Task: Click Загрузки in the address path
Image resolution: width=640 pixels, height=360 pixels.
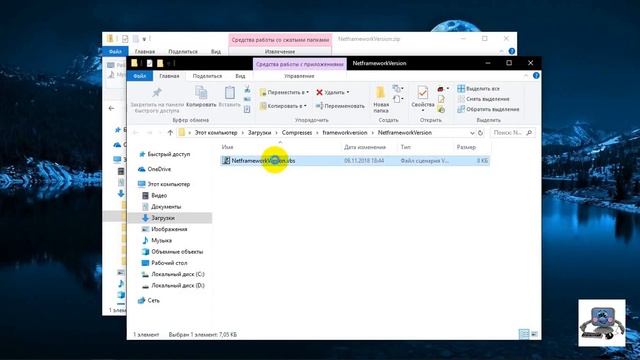Action: pos(260,133)
